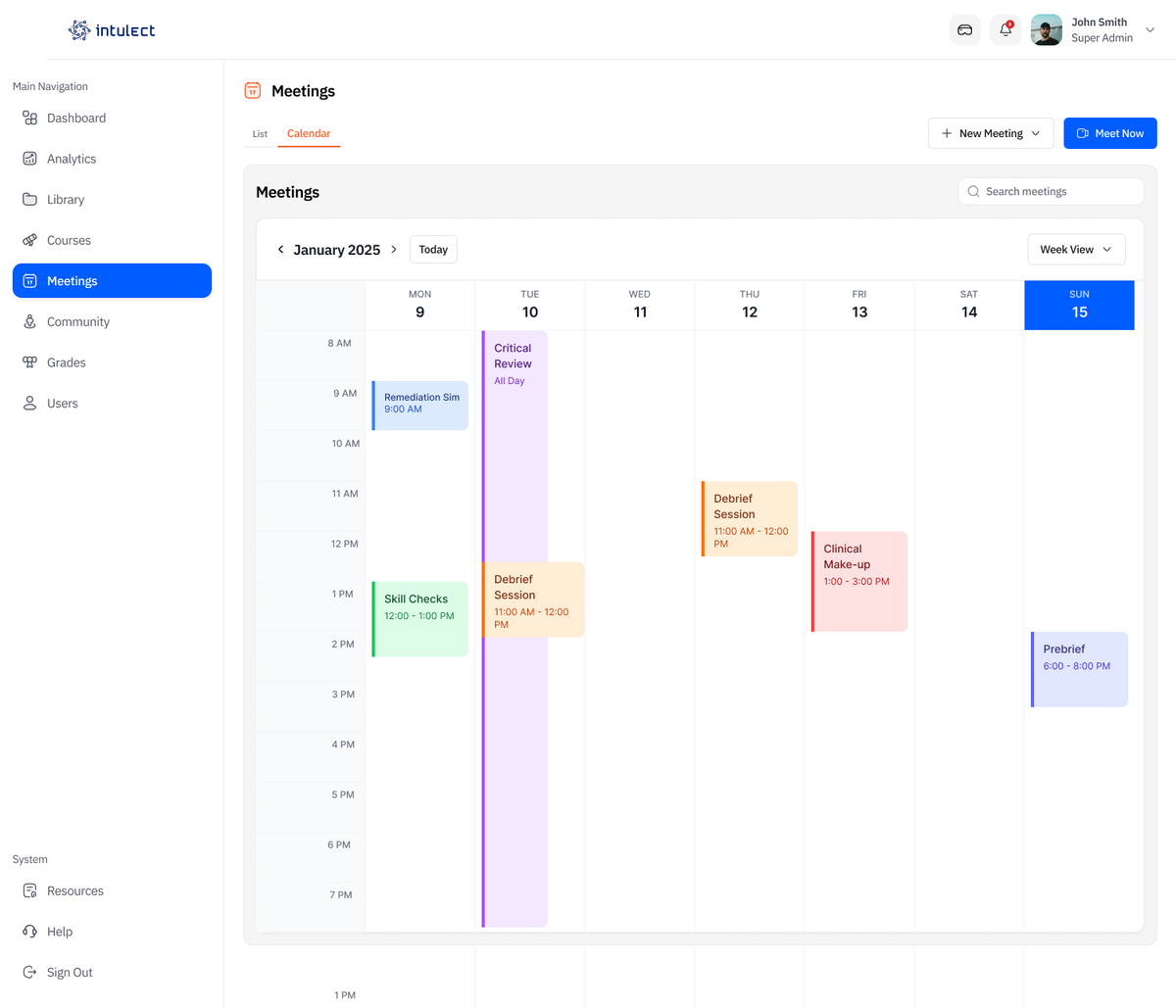The width and height of the screenshot is (1176, 1008).
Task: Click John Smith's profile avatar
Action: click(x=1047, y=29)
